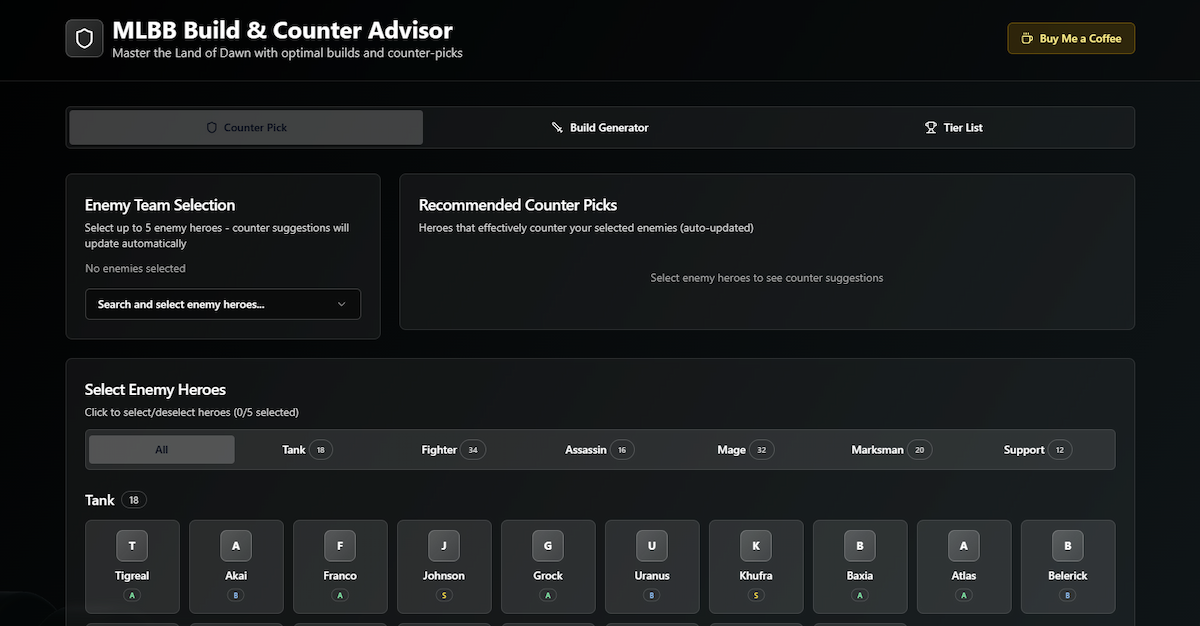Screen dimensions: 1200x626
Task: Select the Franco name label
Action: coord(340,576)
